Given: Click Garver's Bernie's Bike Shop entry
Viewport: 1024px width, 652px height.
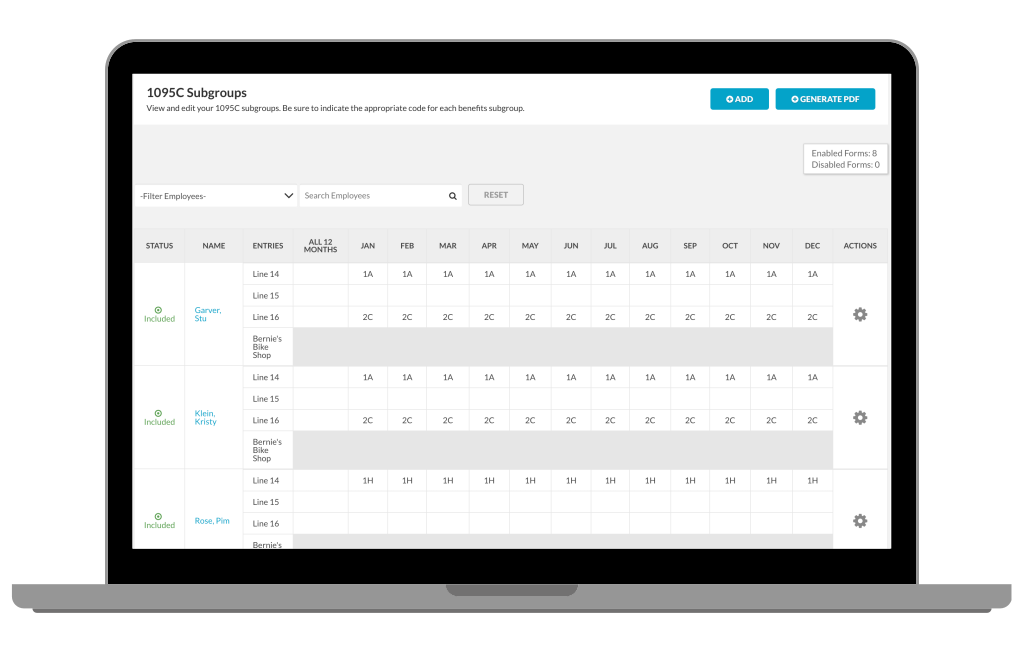Looking at the screenshot, I should (x=267, y=347).
